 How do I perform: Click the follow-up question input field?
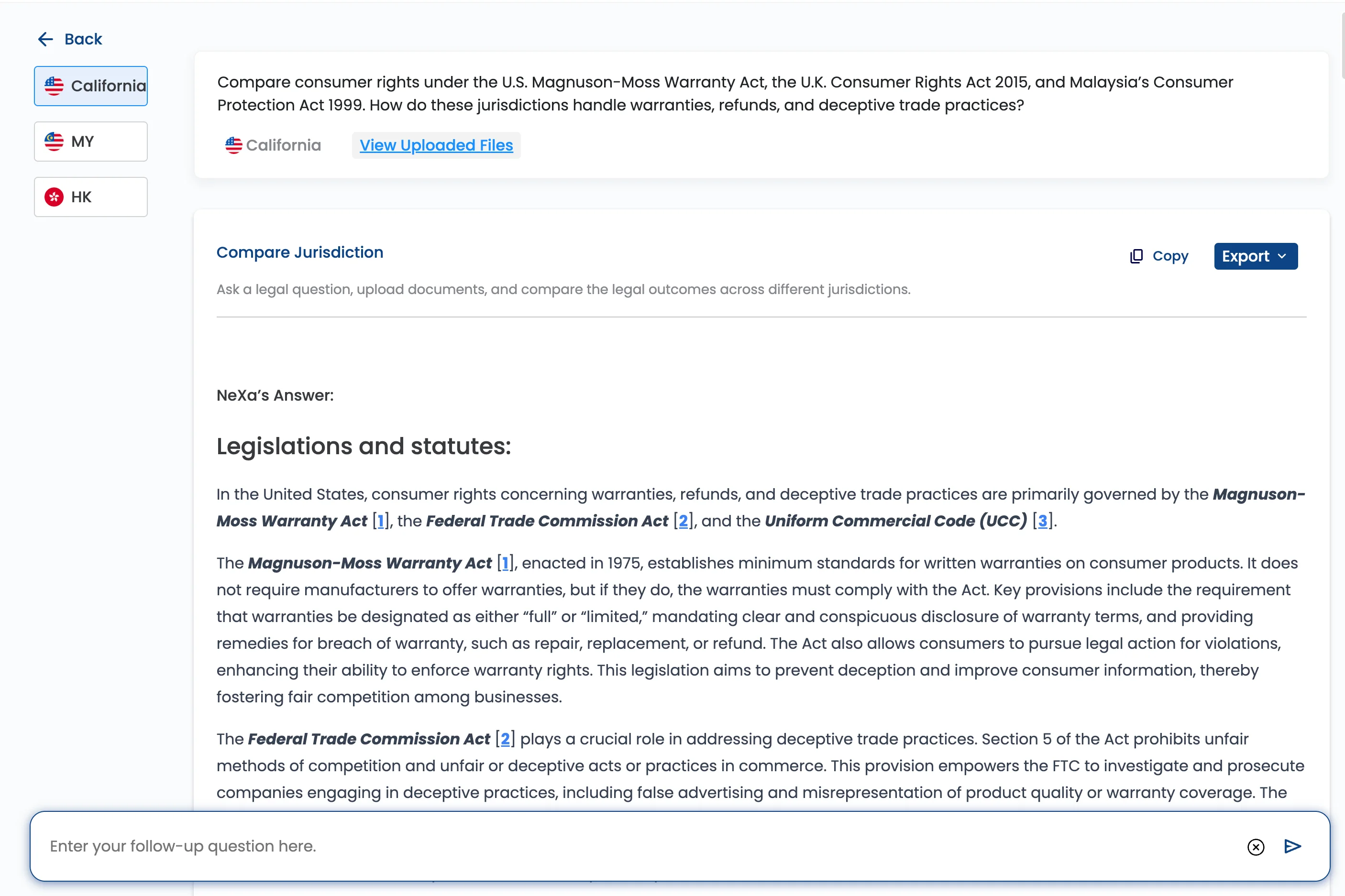tap(572, 846)
